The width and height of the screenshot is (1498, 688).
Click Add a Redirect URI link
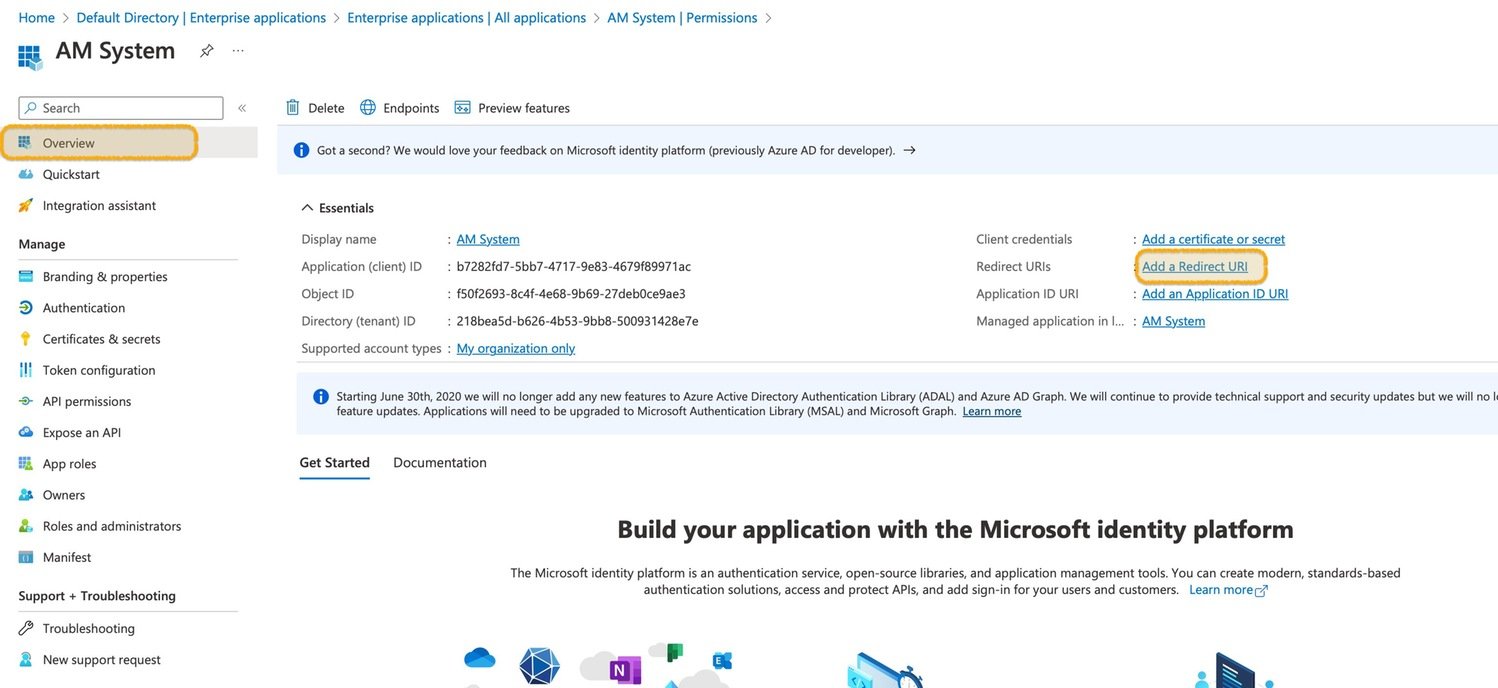[x=1195, y=266]
